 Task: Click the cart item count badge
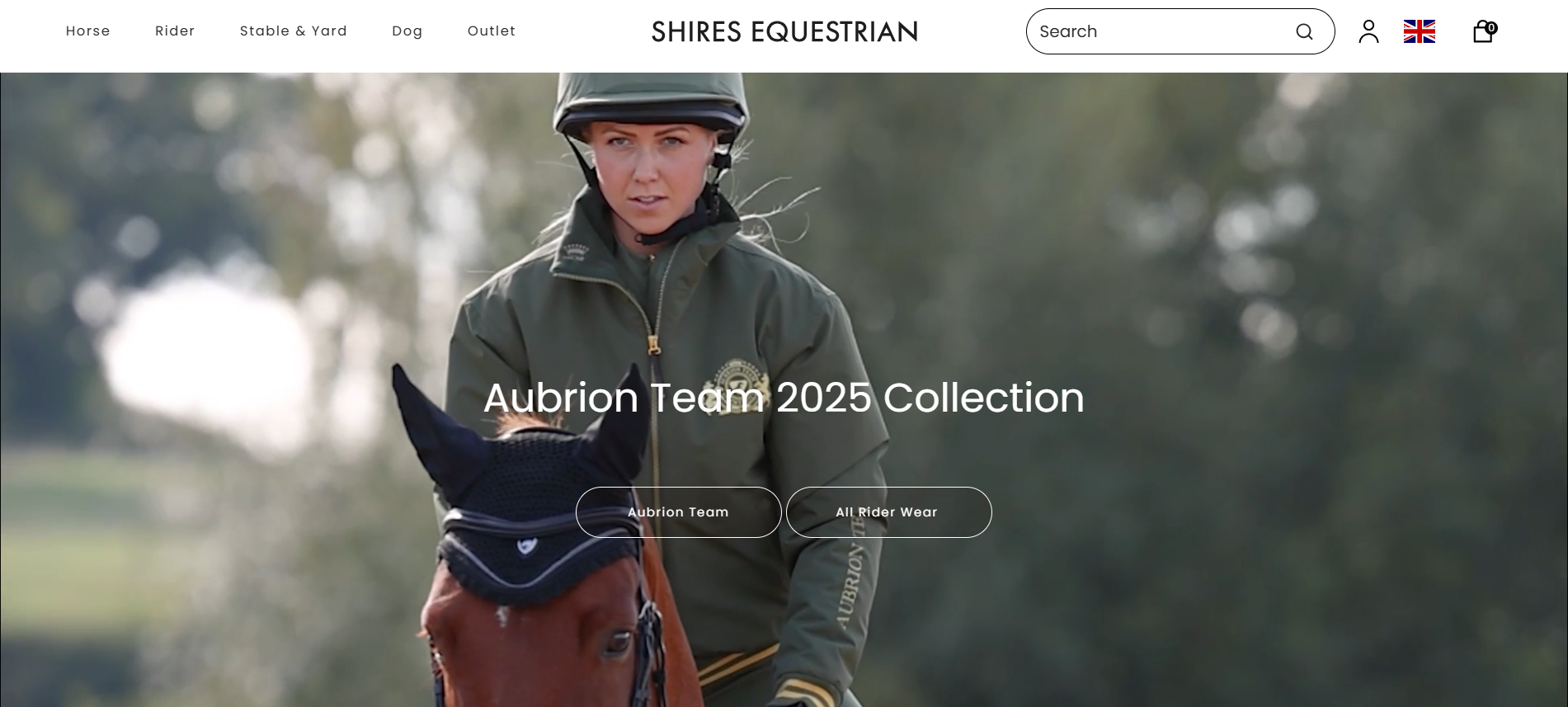coord(1491,27)
